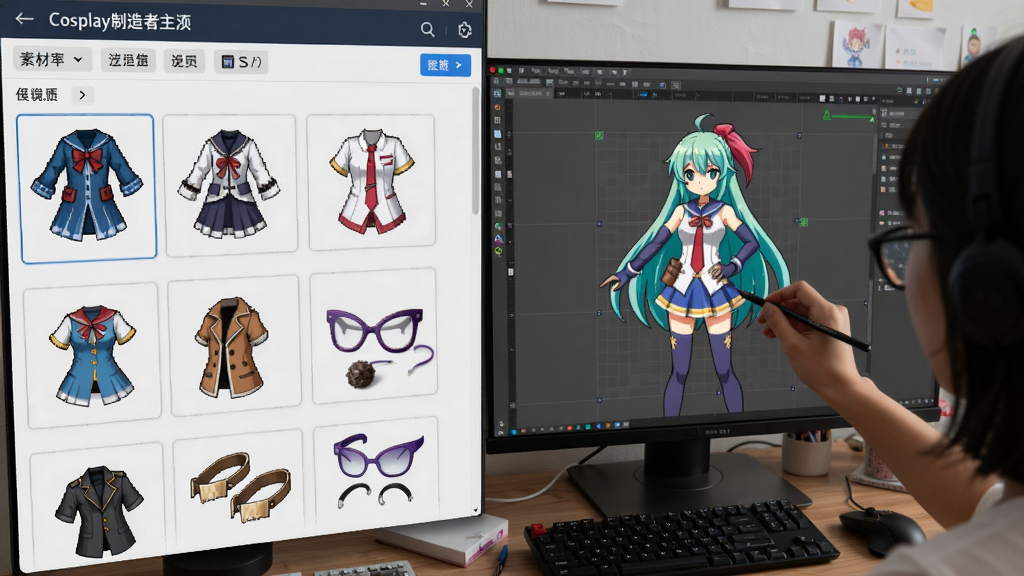1024x576 pixels.
Task: Click the green curved arrow icon at the editor's top right
Action: point(899,90)
